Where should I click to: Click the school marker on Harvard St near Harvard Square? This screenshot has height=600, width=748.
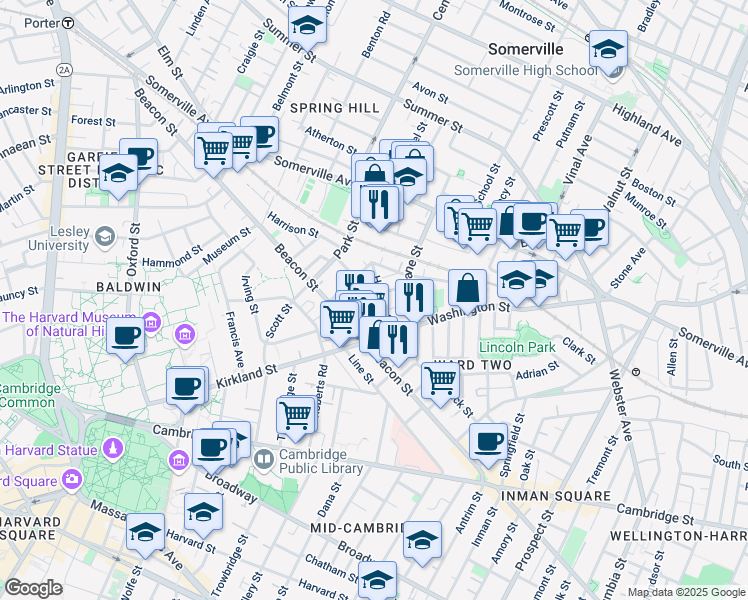[145, 533]
